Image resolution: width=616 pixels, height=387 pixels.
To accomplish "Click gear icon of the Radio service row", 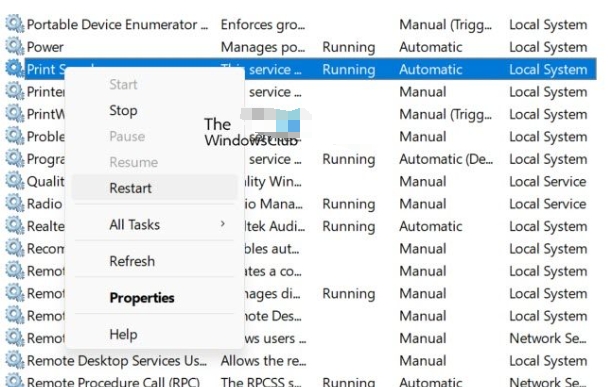I will pos(15,203).
